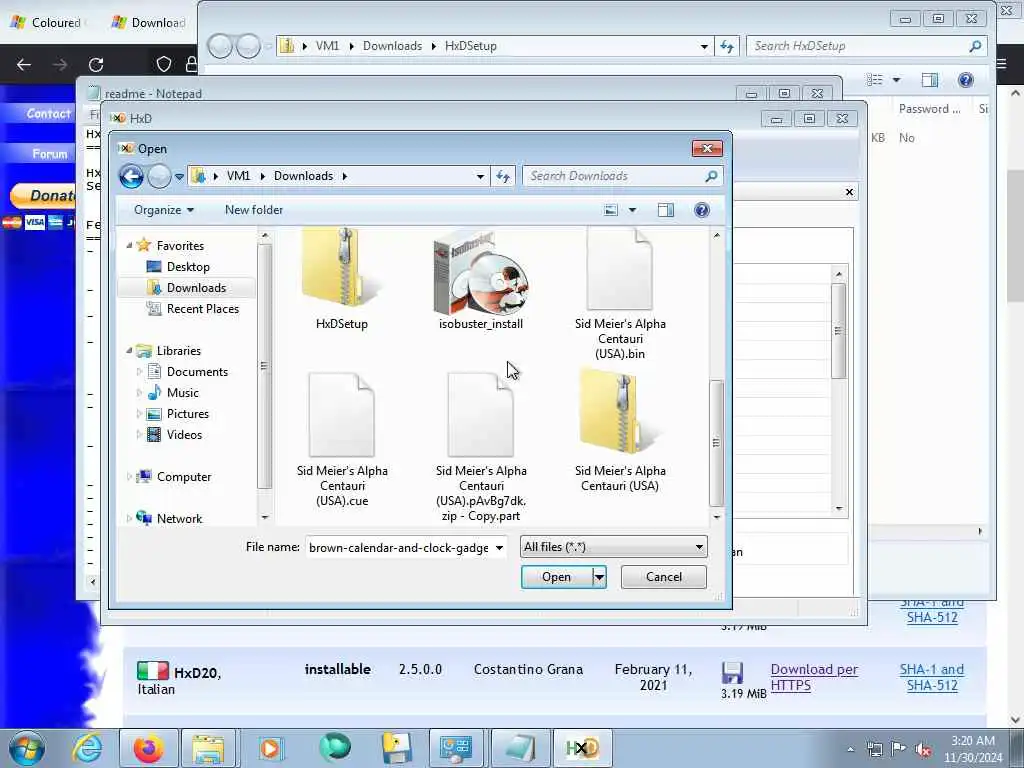Expand the Computer tree node
Viewport: 1024px width, 768px height.
pos(129,477)
